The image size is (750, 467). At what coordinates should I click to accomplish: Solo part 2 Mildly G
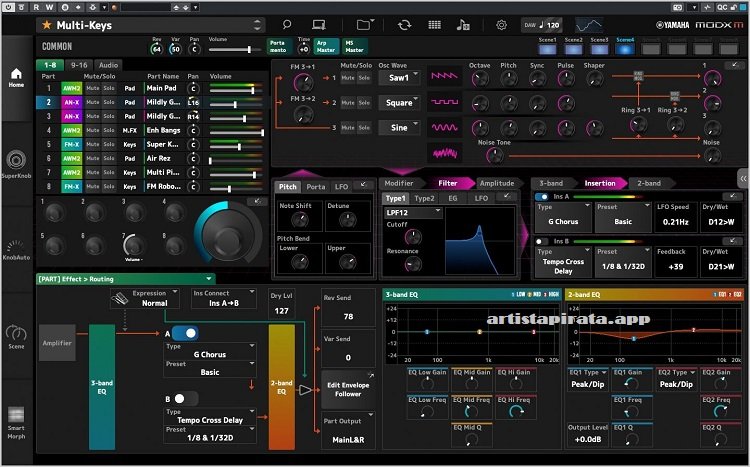[x=109, y=102]
